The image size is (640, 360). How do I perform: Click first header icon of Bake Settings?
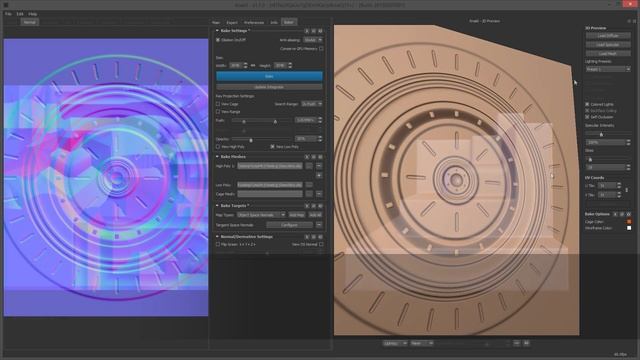(x=307, y=31)
